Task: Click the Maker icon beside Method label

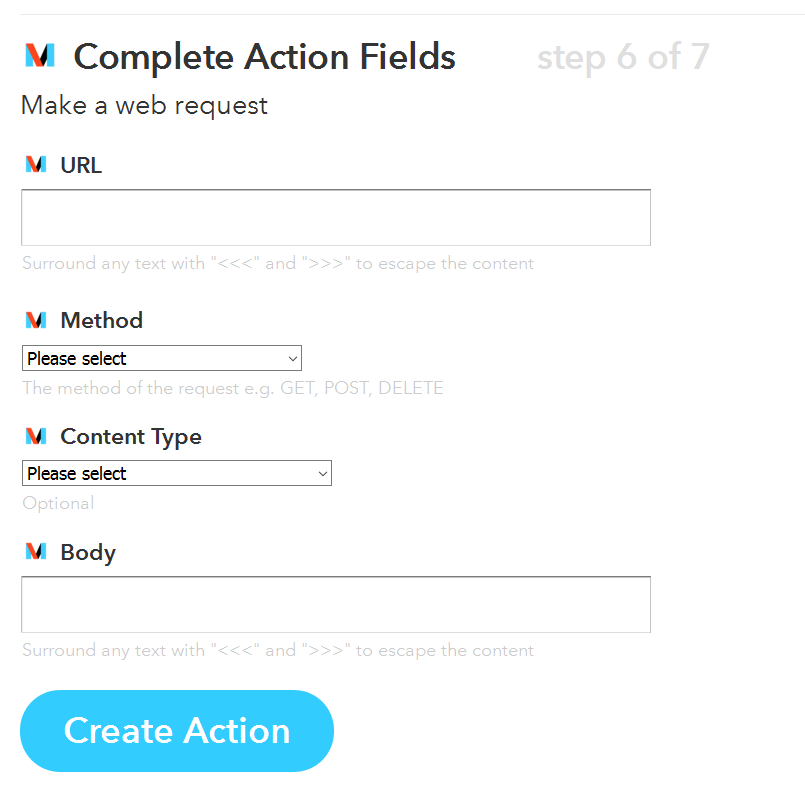Action: 36,320
